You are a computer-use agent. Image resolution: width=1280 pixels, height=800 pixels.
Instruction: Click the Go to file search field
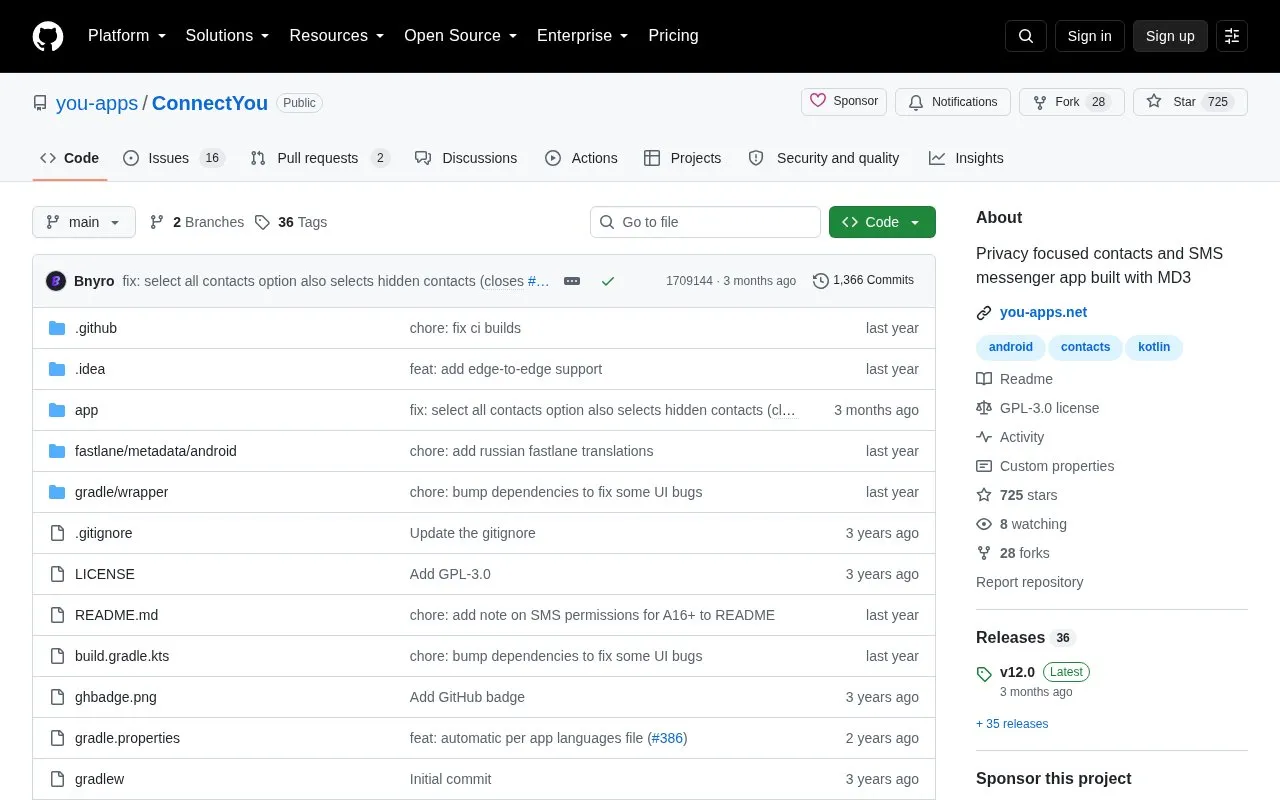[705, 222]
